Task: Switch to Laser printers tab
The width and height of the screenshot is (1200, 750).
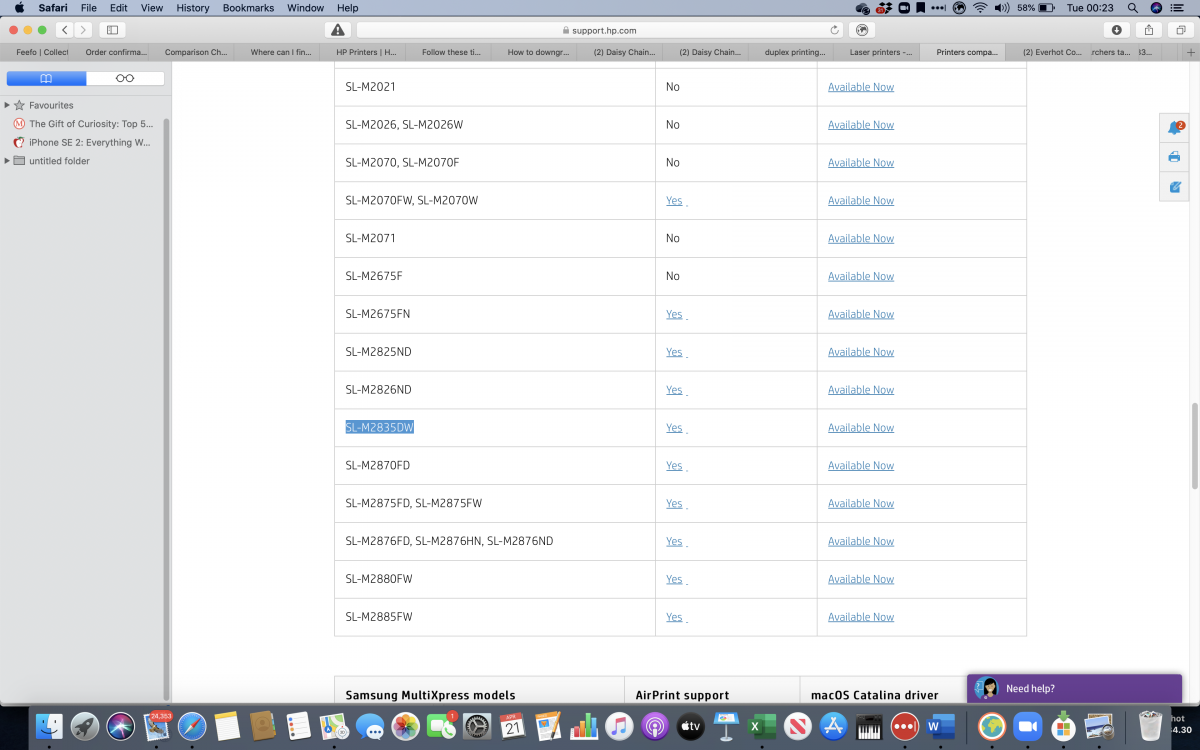Action: [x=881, y=52]
